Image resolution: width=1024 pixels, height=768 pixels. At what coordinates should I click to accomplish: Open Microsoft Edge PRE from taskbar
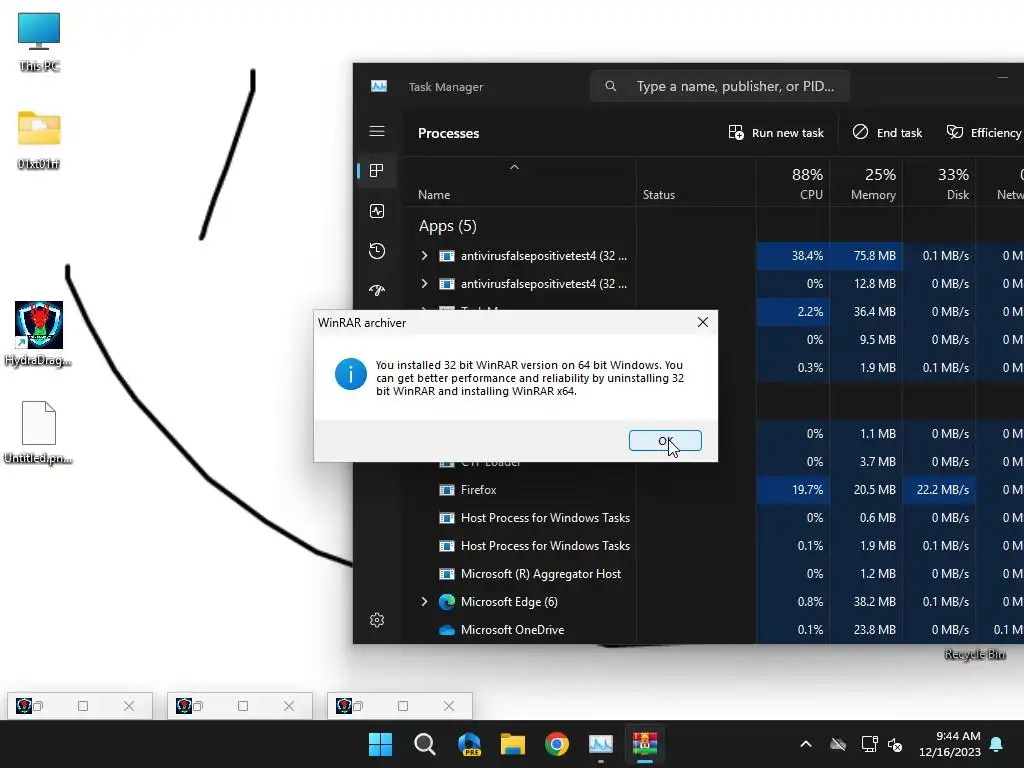click(x=469, y=744)
